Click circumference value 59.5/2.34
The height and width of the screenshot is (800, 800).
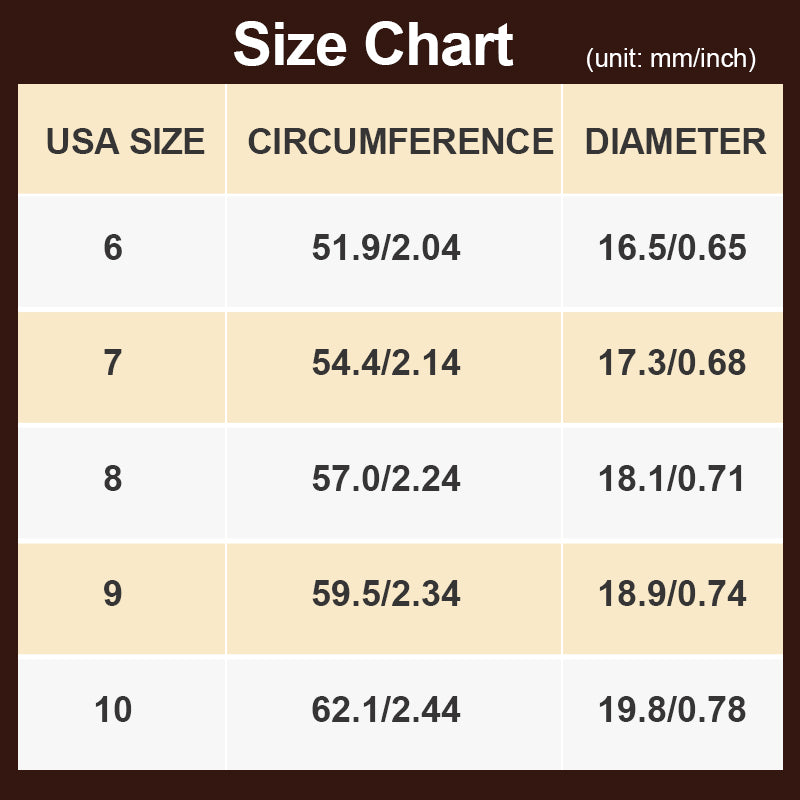386,595
